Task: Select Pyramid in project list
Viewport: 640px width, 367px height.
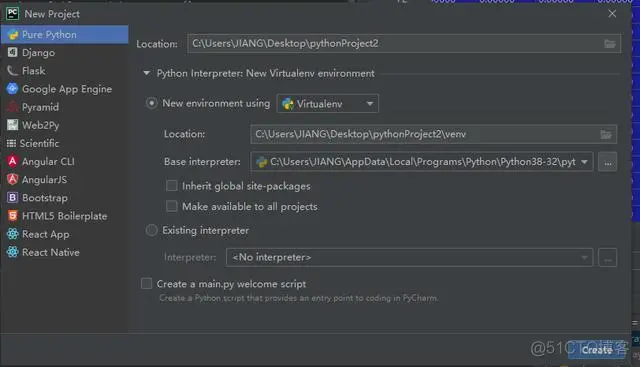Action: coord(64,107)
